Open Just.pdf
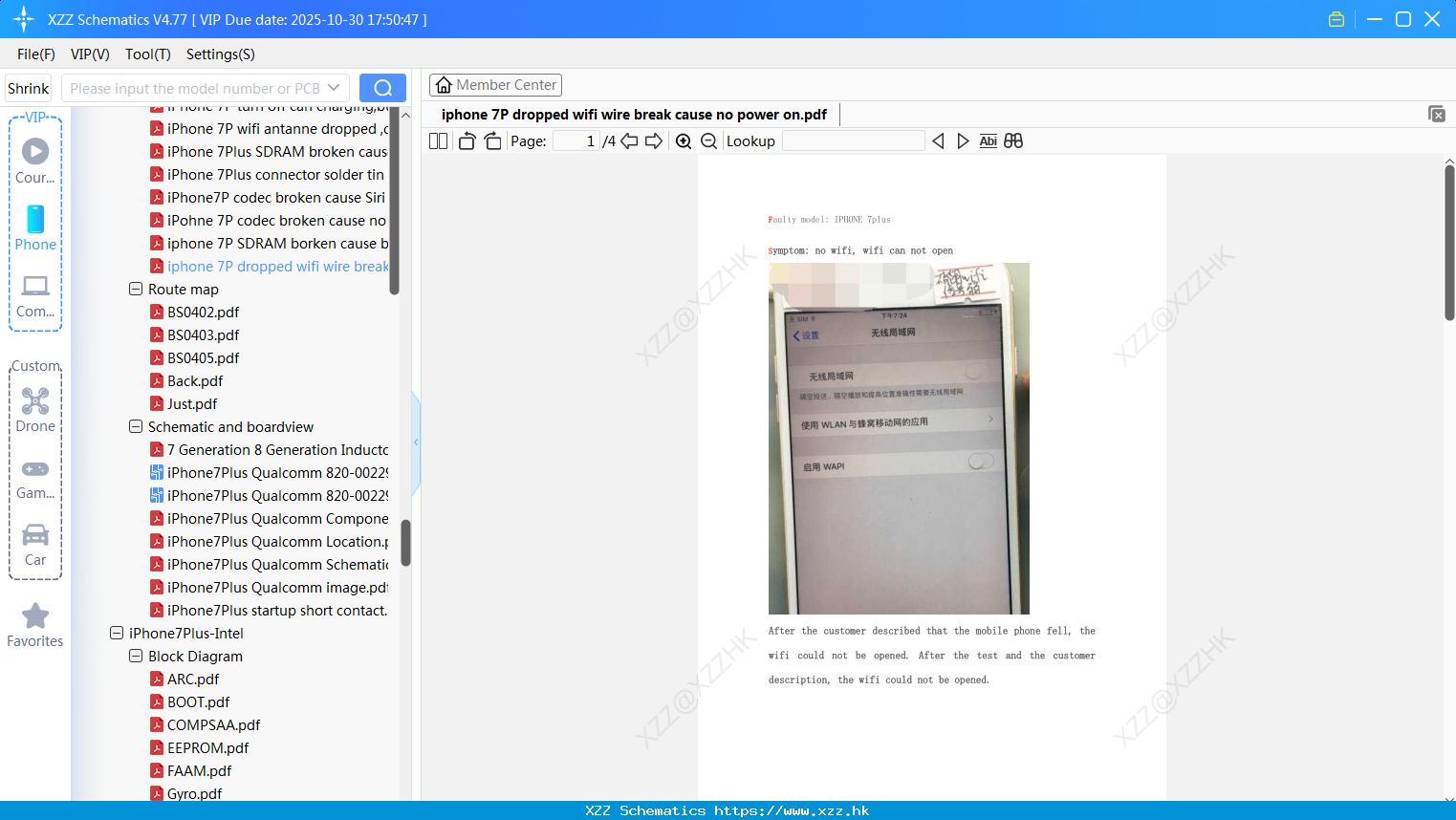Screen dimensions: 1456x820 coord(184,403)
